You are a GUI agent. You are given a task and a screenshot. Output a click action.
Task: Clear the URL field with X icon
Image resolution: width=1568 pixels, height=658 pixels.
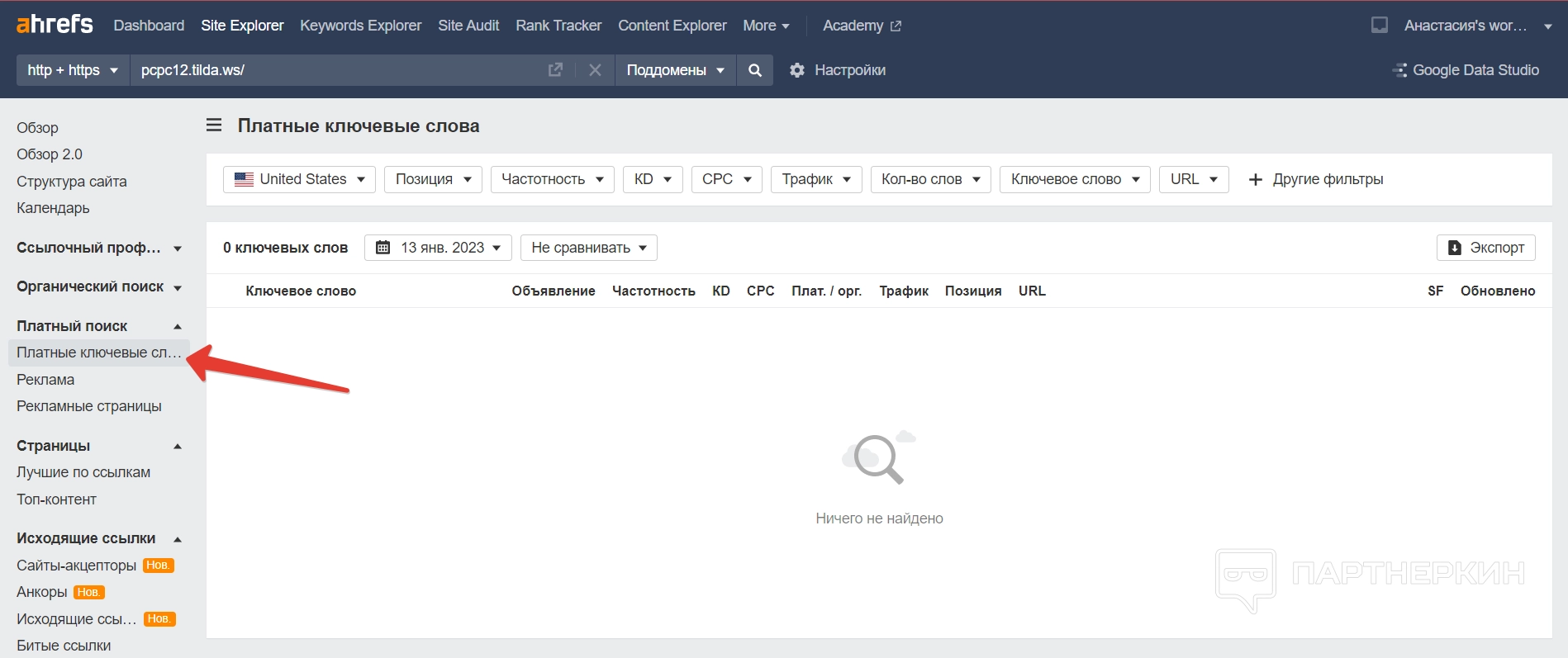coord(595,70)
